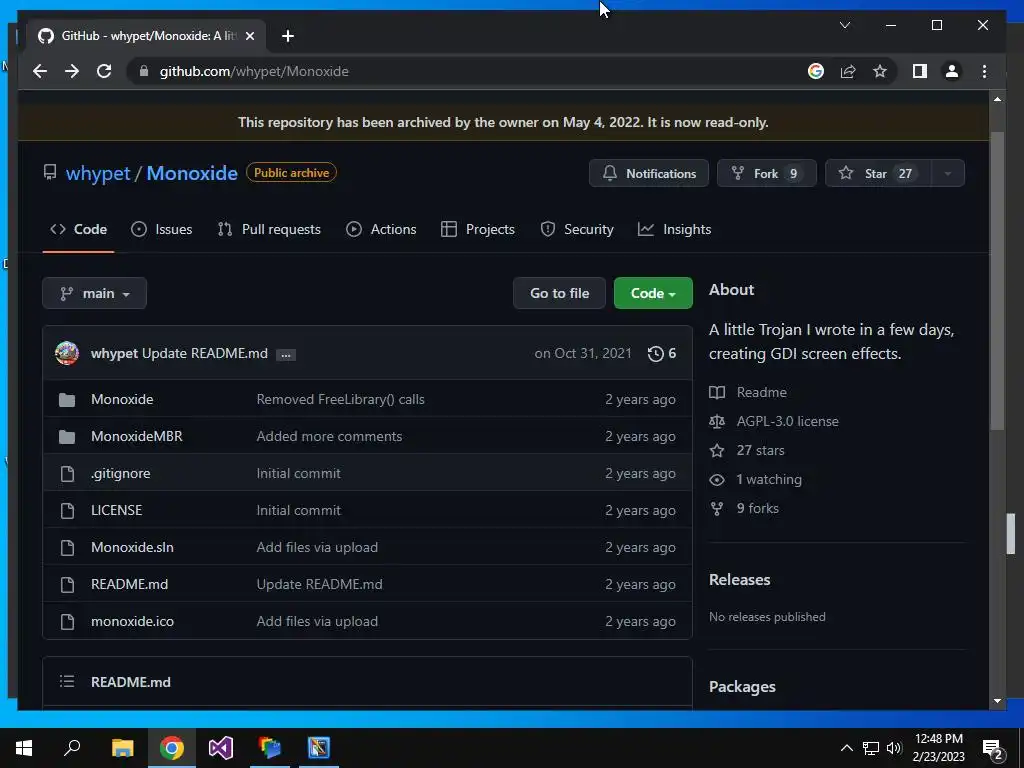Click the .gitignore file icon
The height and width of the screenshot is (768, 1024).
click(67, 473)
